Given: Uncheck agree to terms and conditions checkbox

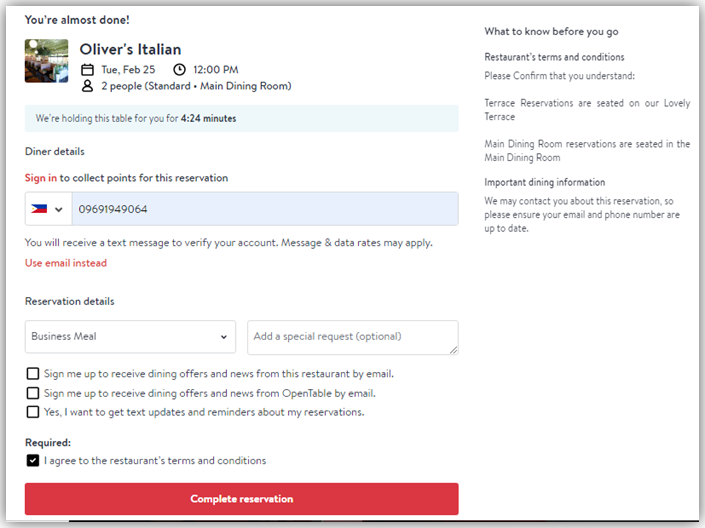Looking at the screenshot, I should coord(33,461).
